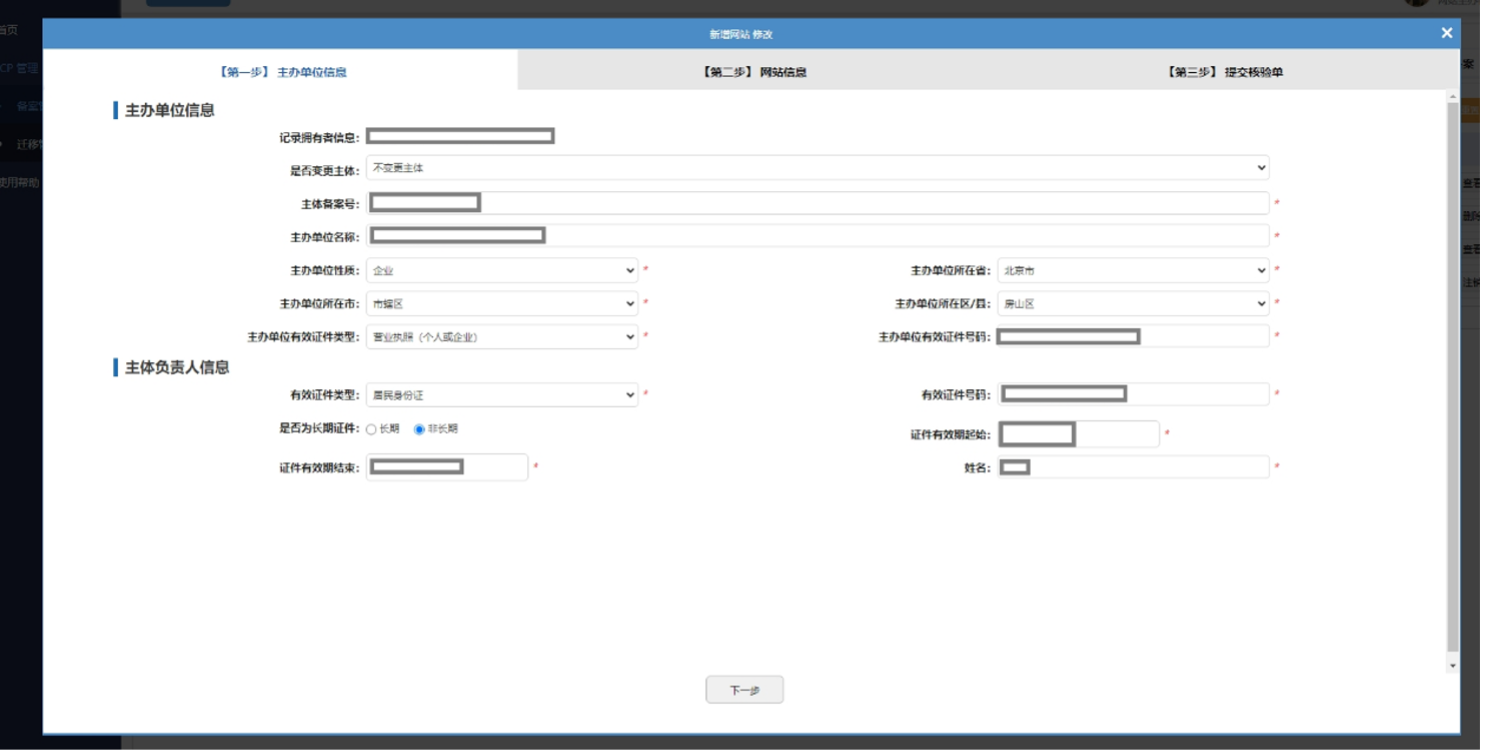Open the 有效证件类型 dropdown

click(502, 395)
